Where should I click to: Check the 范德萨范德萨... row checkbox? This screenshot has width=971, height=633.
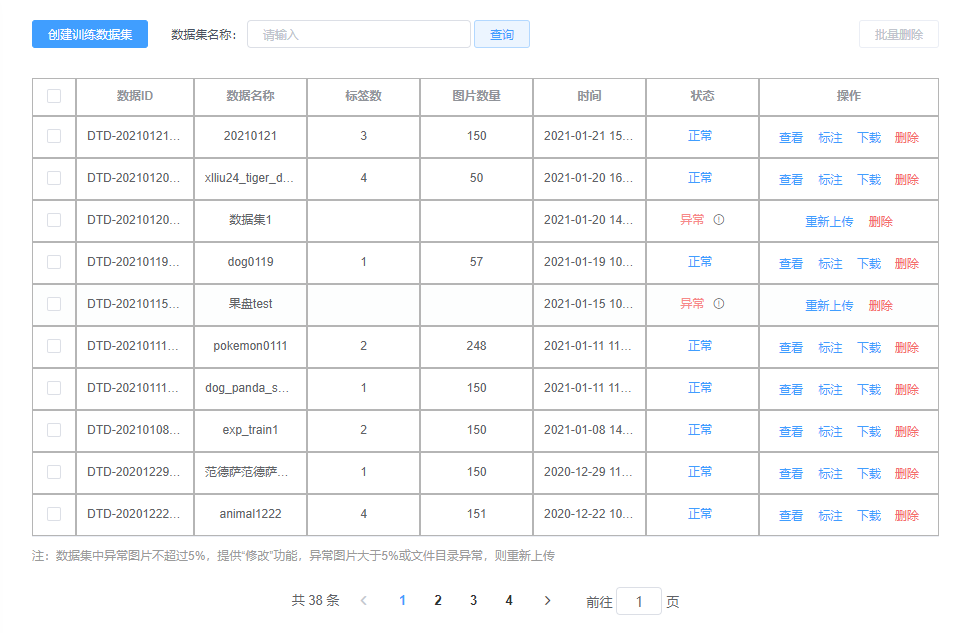[x=54, y=473]
